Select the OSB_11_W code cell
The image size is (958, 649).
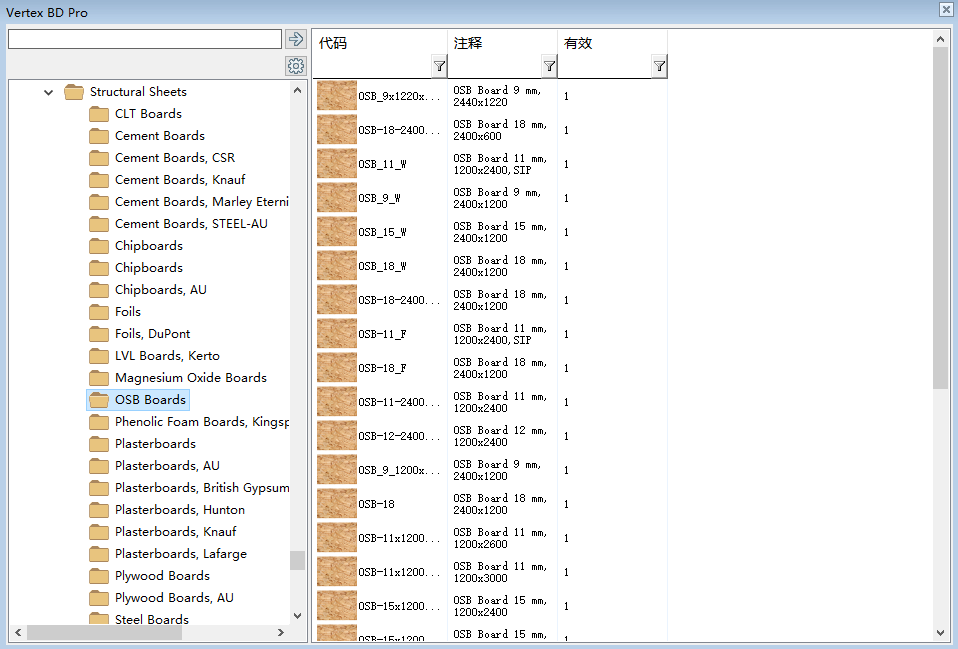(x=382, y=164)
